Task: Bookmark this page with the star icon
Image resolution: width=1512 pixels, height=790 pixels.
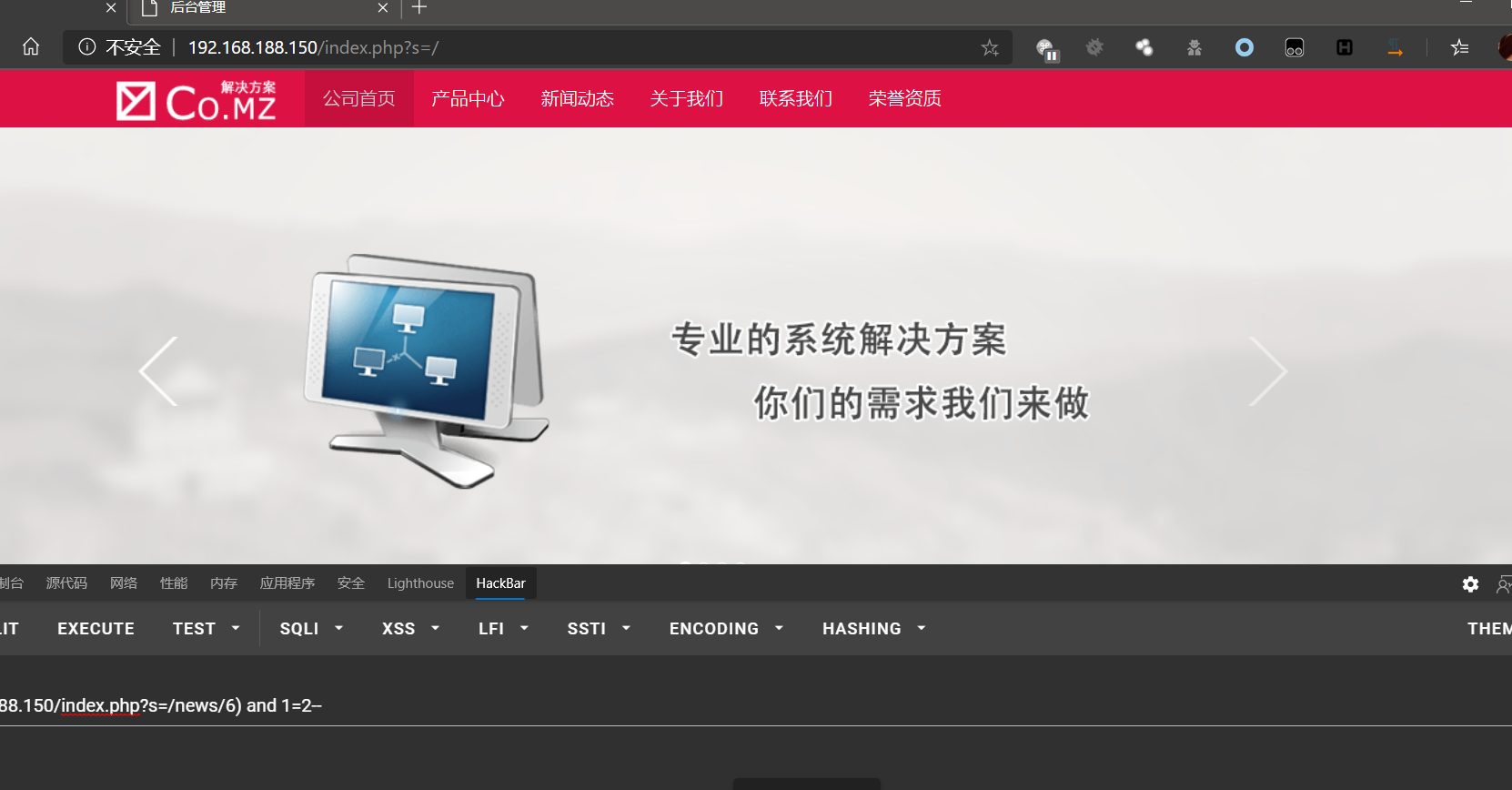Action: [990, 47]
